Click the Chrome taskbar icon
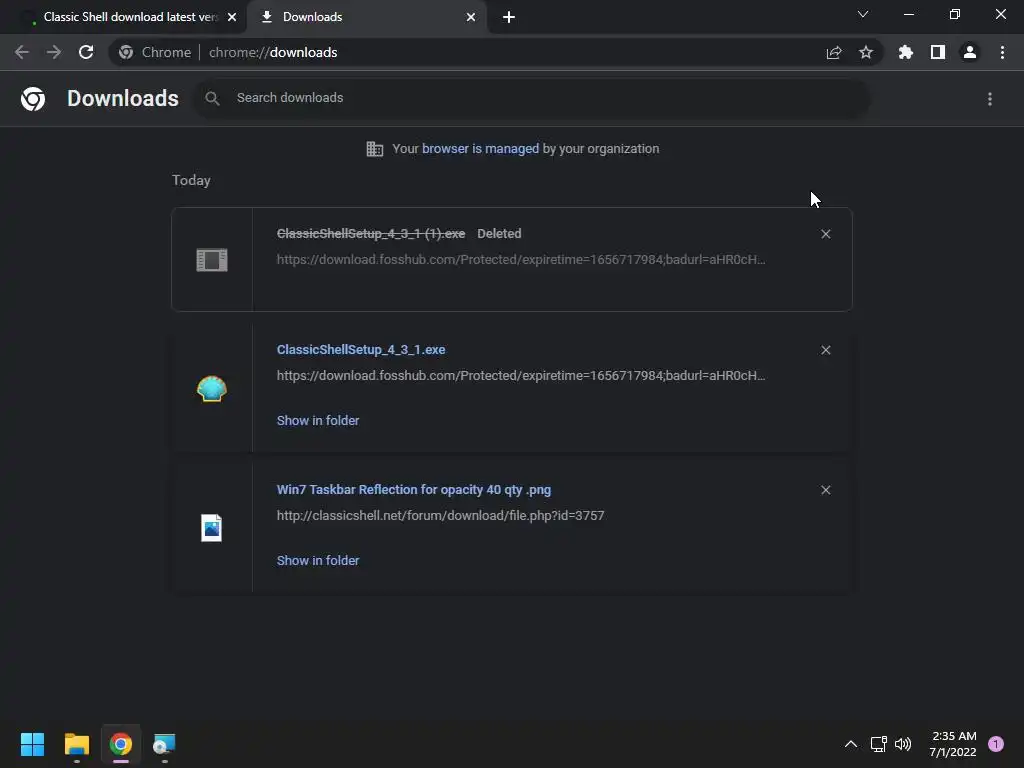 point(121,744)
